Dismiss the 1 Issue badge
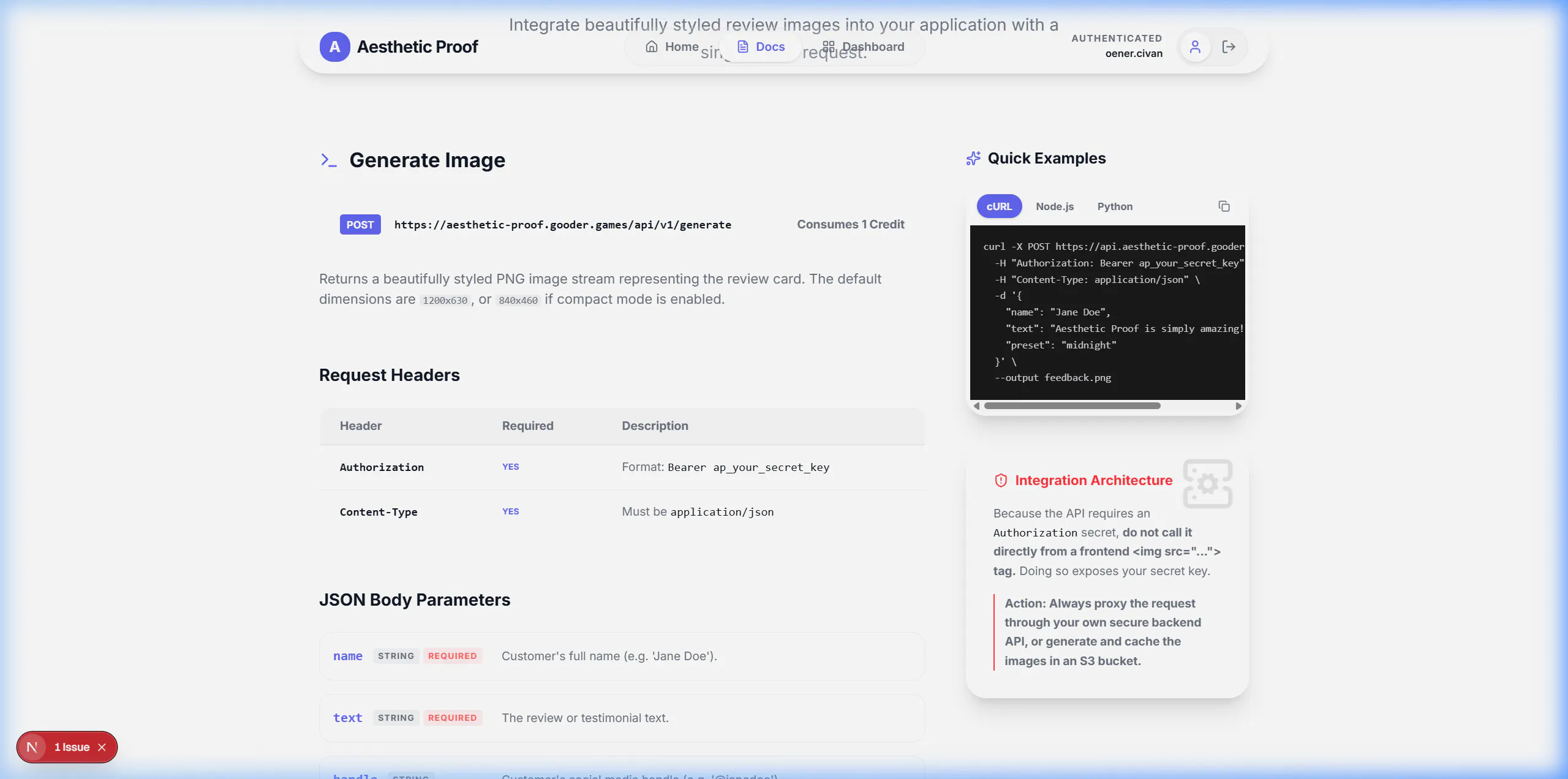 102,747
